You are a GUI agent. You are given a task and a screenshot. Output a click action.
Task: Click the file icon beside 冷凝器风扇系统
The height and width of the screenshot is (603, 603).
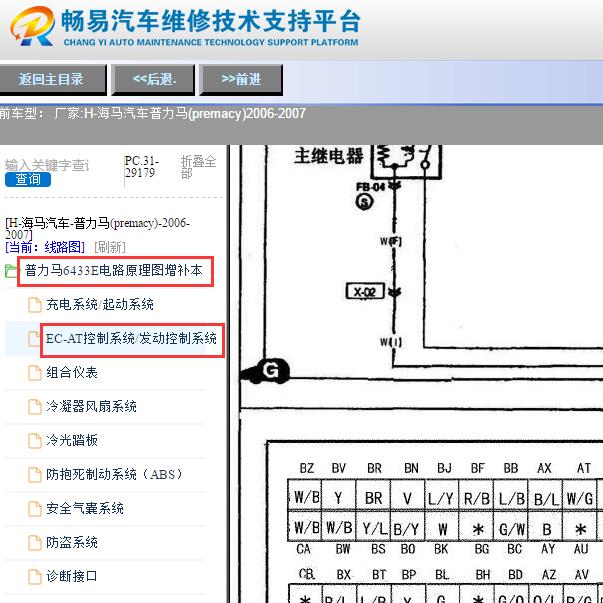click(36, 406)
